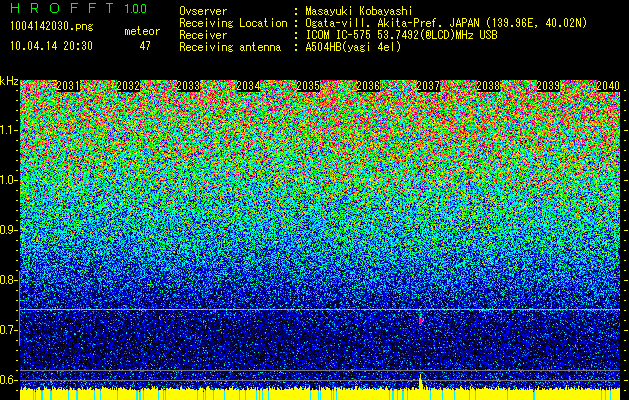The width and height of the screenshot is (629, 400).
Task: Click the 0.8 frequency axis label
Action: point(8,280)
